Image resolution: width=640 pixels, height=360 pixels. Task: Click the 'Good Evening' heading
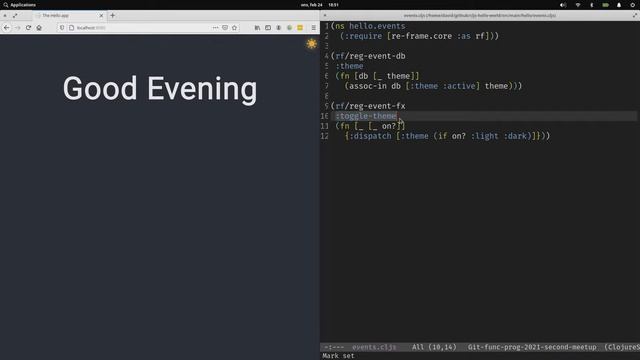coord(160,89)
